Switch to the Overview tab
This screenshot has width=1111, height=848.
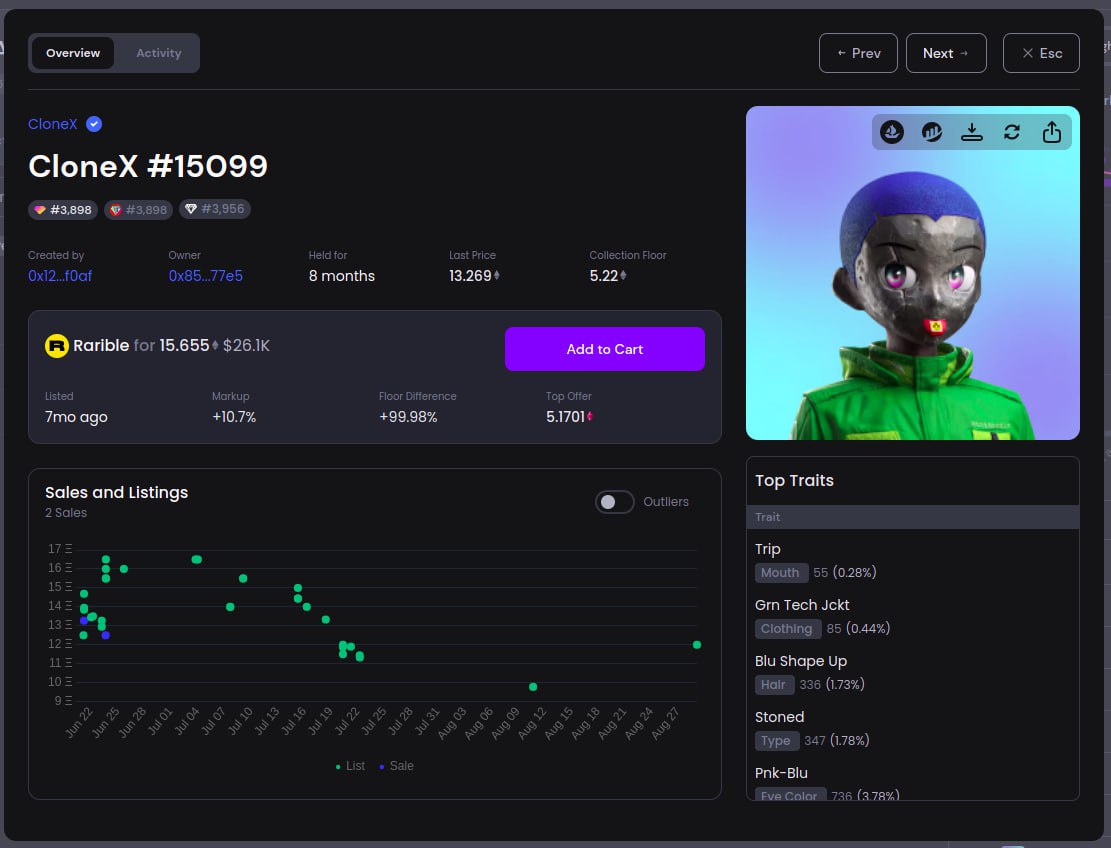tap(73, 53)
